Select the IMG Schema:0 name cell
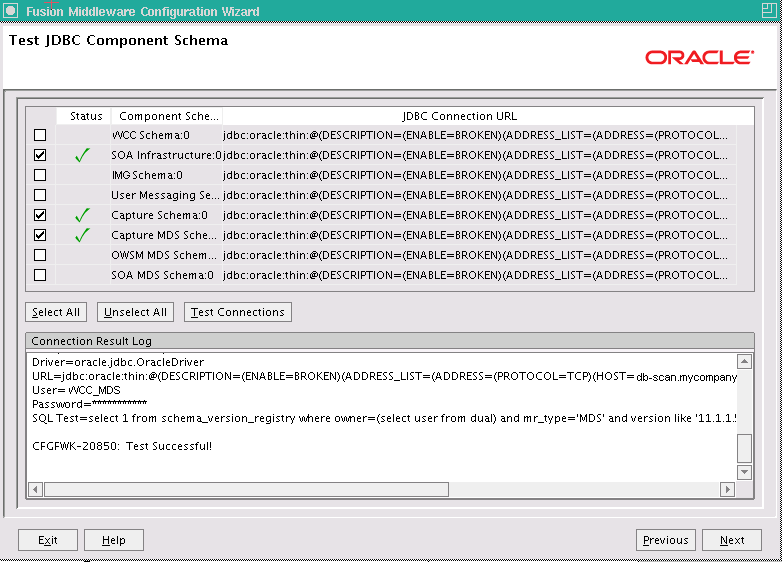This screenshot has height=562, width=782. pyautogui.click(x=166, y=175)
